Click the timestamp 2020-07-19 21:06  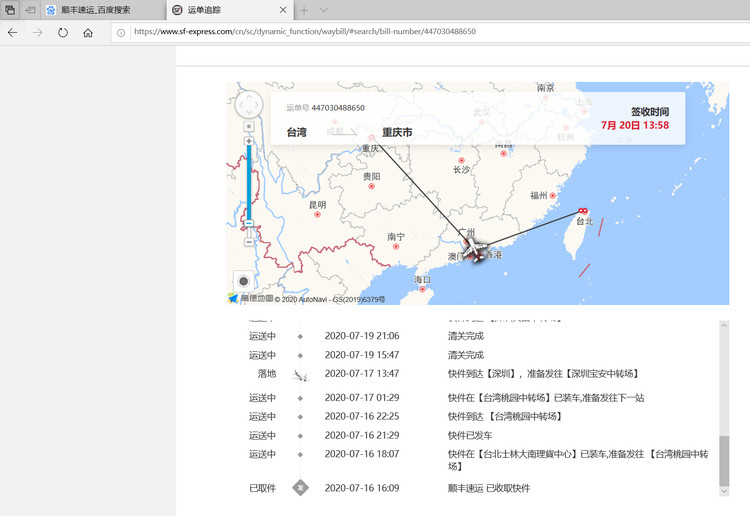(362, 336)
